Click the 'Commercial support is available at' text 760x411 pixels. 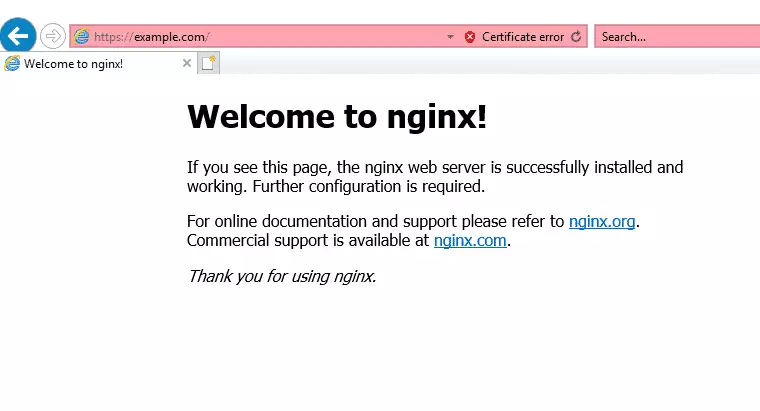coord(308,240)
